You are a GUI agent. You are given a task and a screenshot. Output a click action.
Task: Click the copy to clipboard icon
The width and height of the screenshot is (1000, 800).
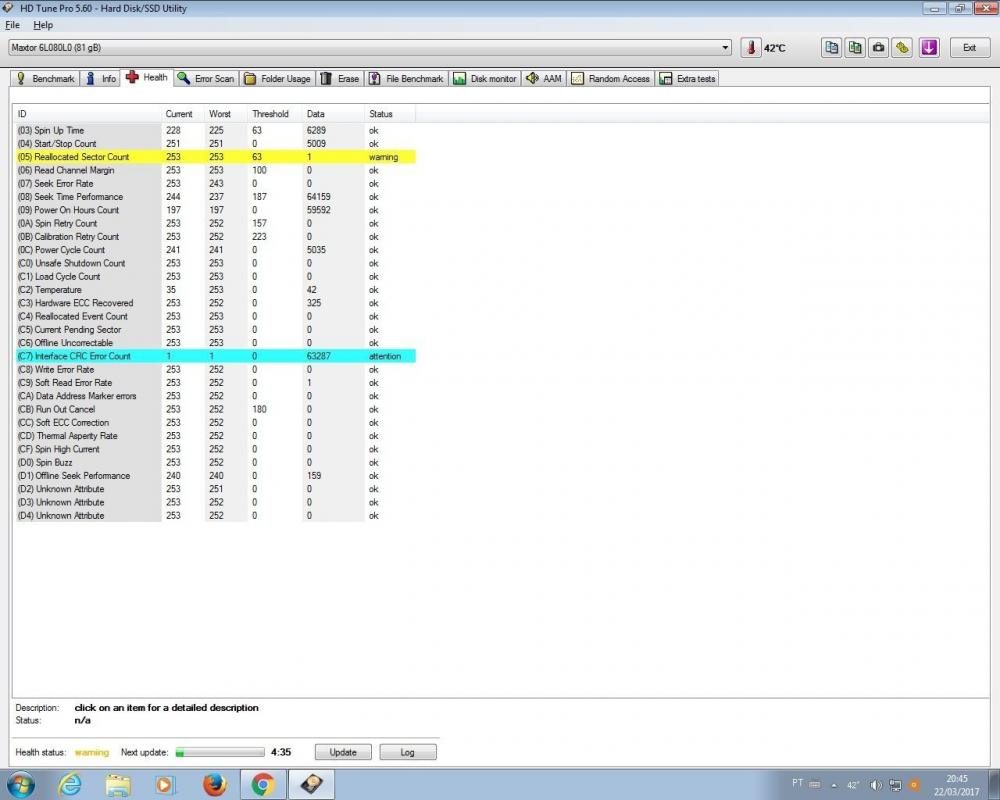tap(832, 47)
